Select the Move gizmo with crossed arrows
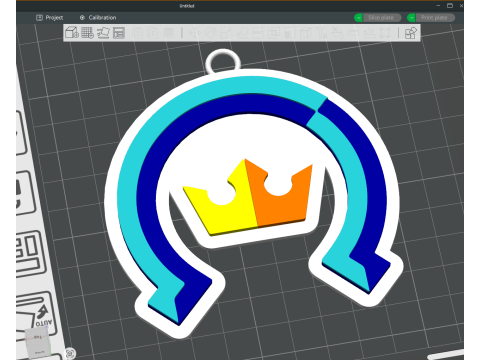The image size is (480, 360). pos(195,33)
